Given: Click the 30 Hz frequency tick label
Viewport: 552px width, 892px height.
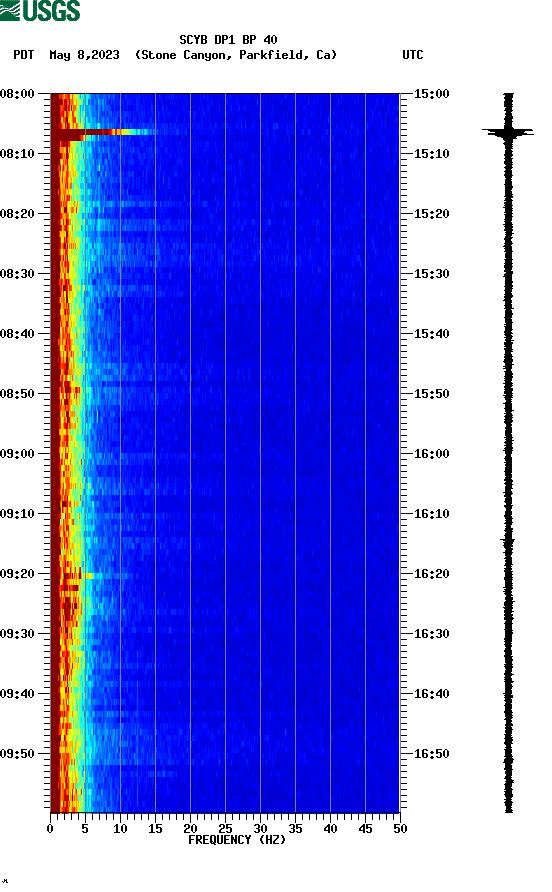Looking at the screenshot, I should [261, 829].
